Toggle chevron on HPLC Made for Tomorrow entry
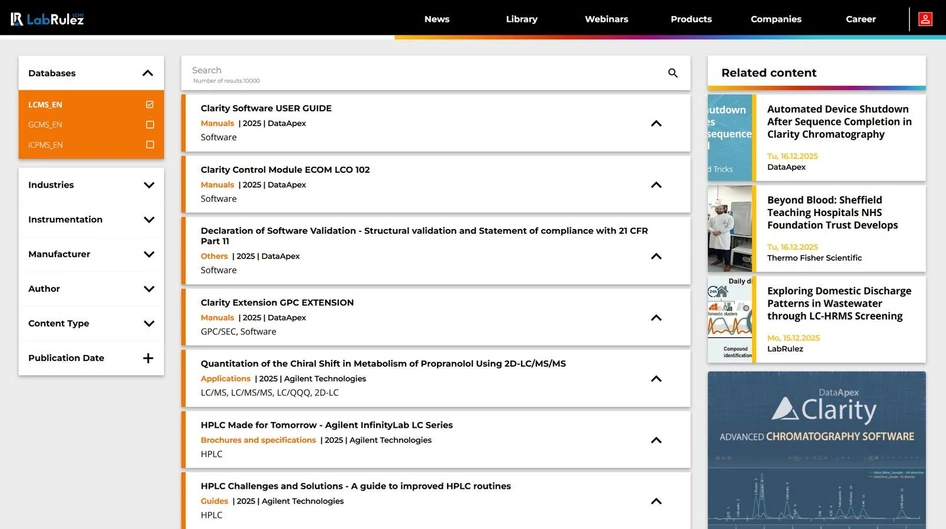Image resolution: width=946 pixels, height=529 pixels. coord(656,440)
